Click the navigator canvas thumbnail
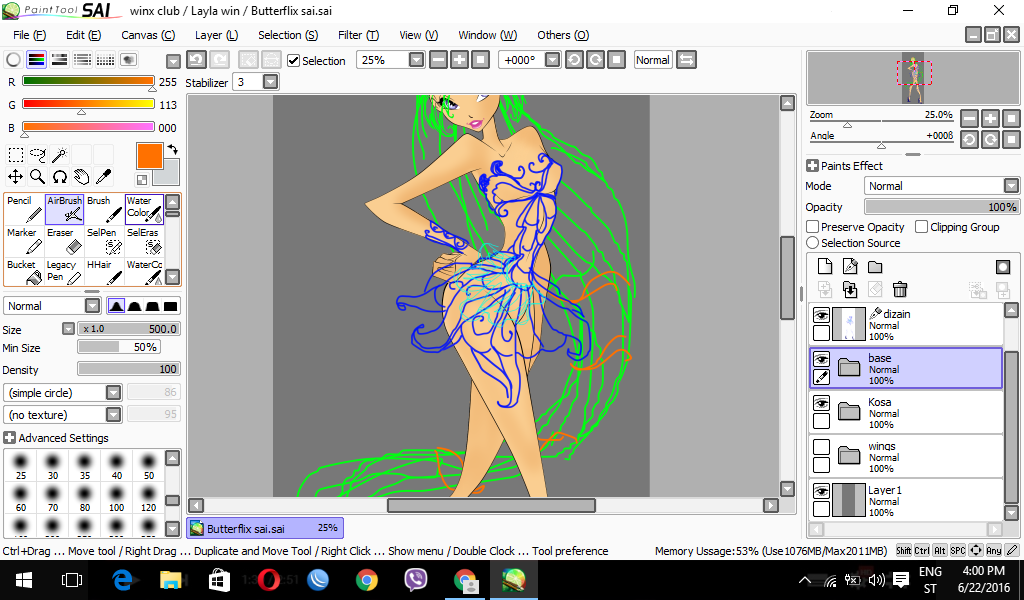Screen dimensions: 1024x600 (x=913, y=78)
